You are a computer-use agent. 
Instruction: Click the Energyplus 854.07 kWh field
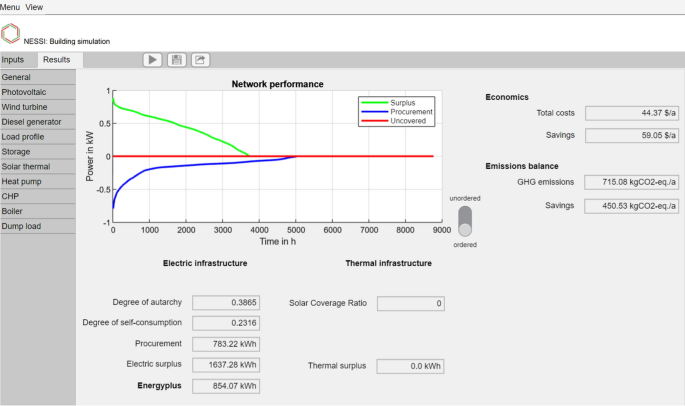point(226,386)
